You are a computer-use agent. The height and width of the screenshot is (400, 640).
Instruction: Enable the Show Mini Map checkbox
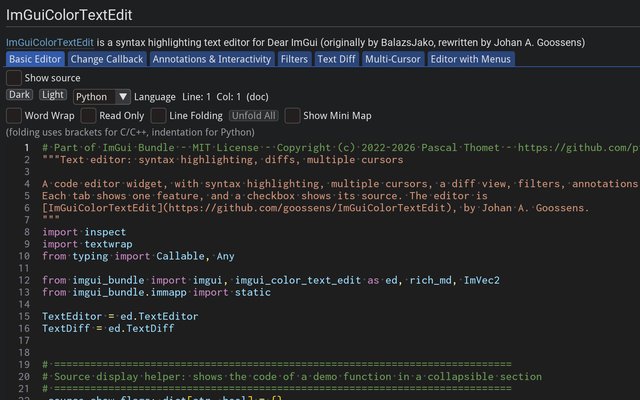click(x=292, y=116)
